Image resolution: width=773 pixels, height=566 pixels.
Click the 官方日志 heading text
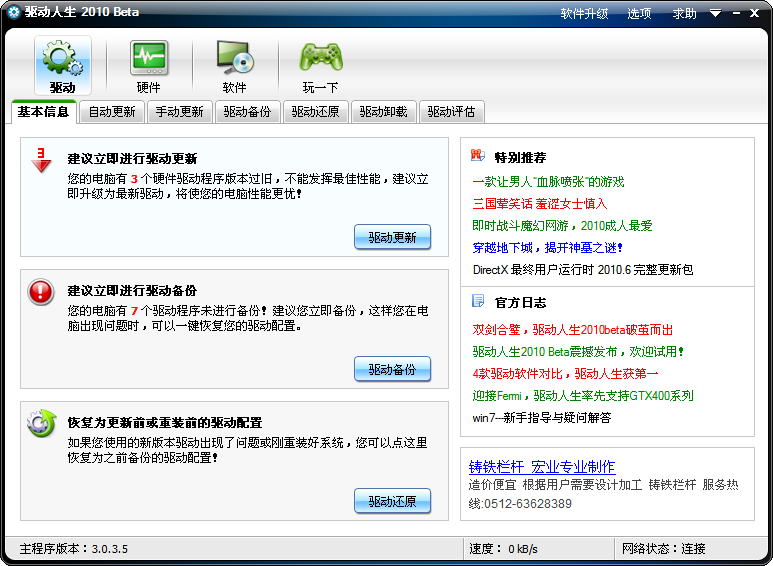(x=520, y=302)
